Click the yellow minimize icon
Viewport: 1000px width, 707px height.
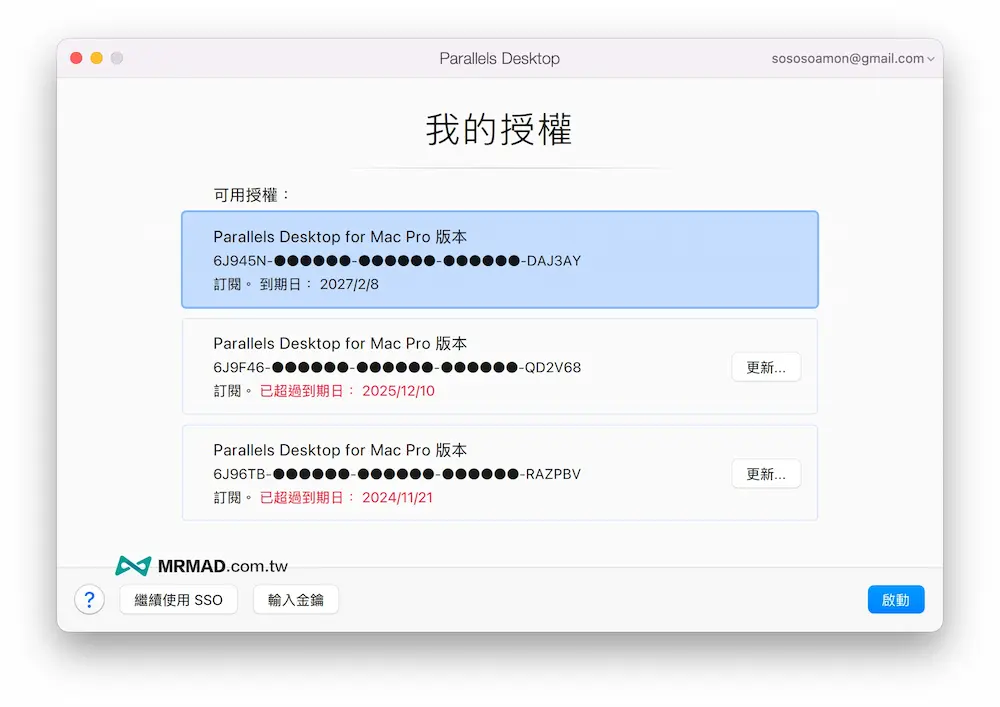(96, 58)
